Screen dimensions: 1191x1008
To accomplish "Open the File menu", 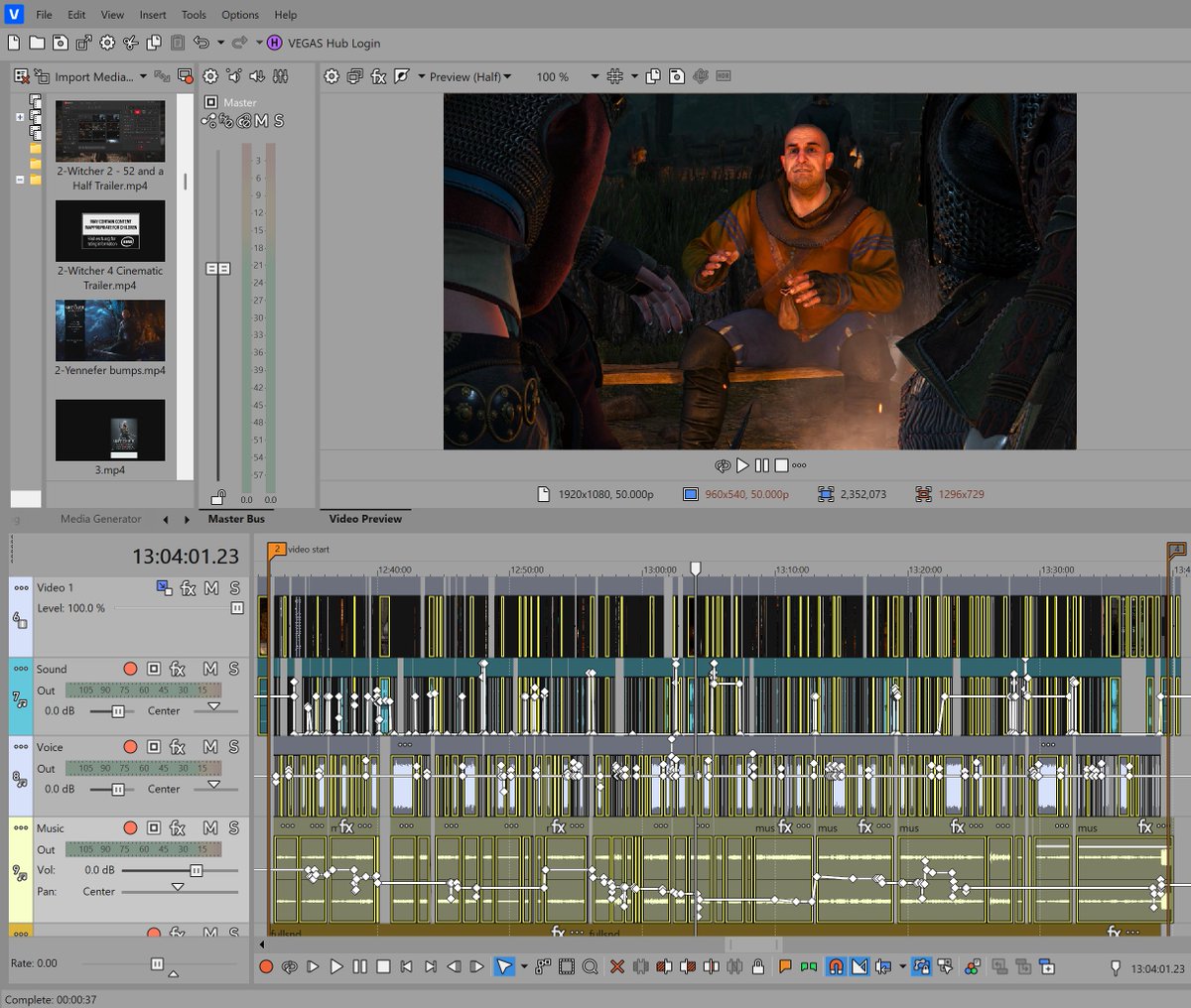I will pyautogui.click(x=45, y=15).
